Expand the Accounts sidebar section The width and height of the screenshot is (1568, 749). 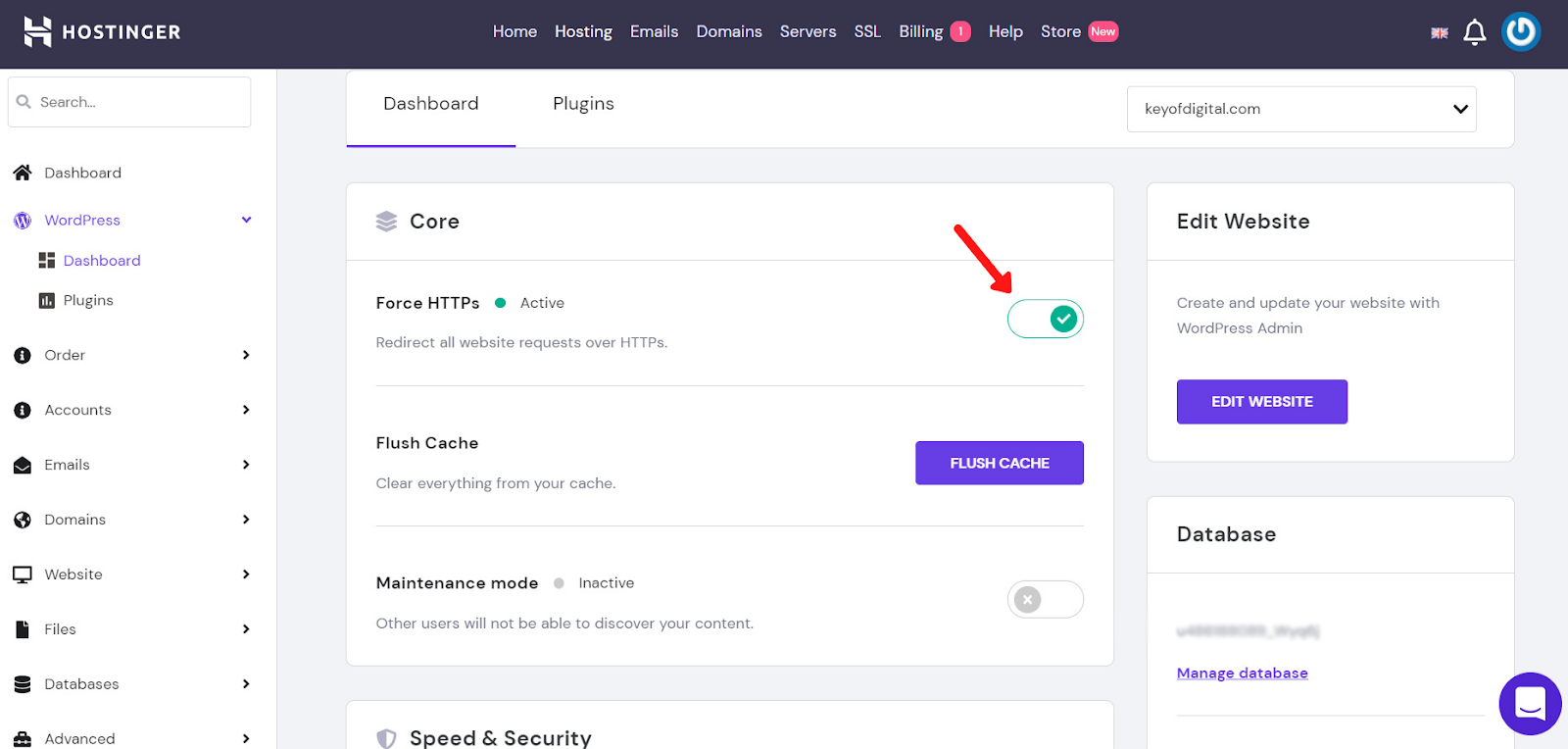(246, 410)
